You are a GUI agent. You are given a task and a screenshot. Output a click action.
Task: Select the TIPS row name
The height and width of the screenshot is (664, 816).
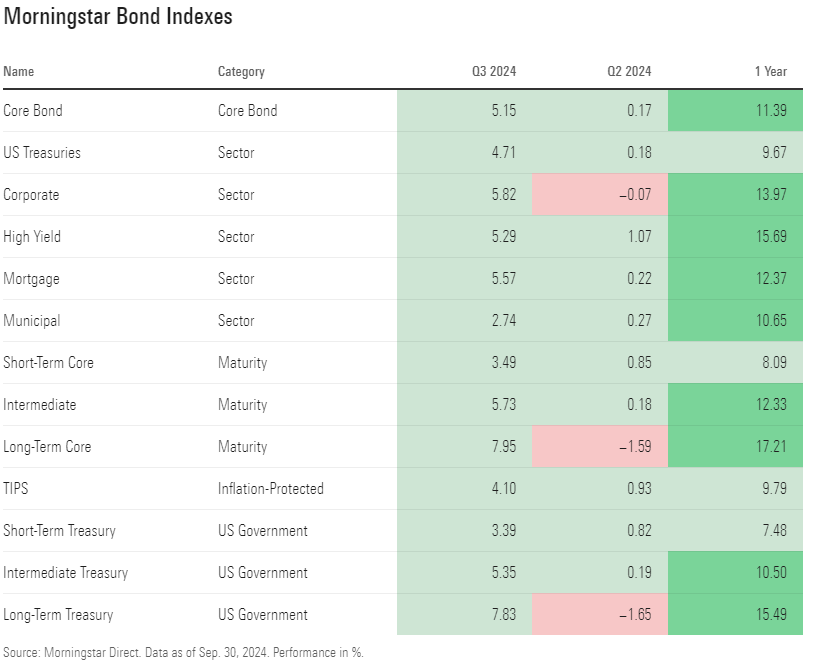pyautogui.click(x=17, y=489)
